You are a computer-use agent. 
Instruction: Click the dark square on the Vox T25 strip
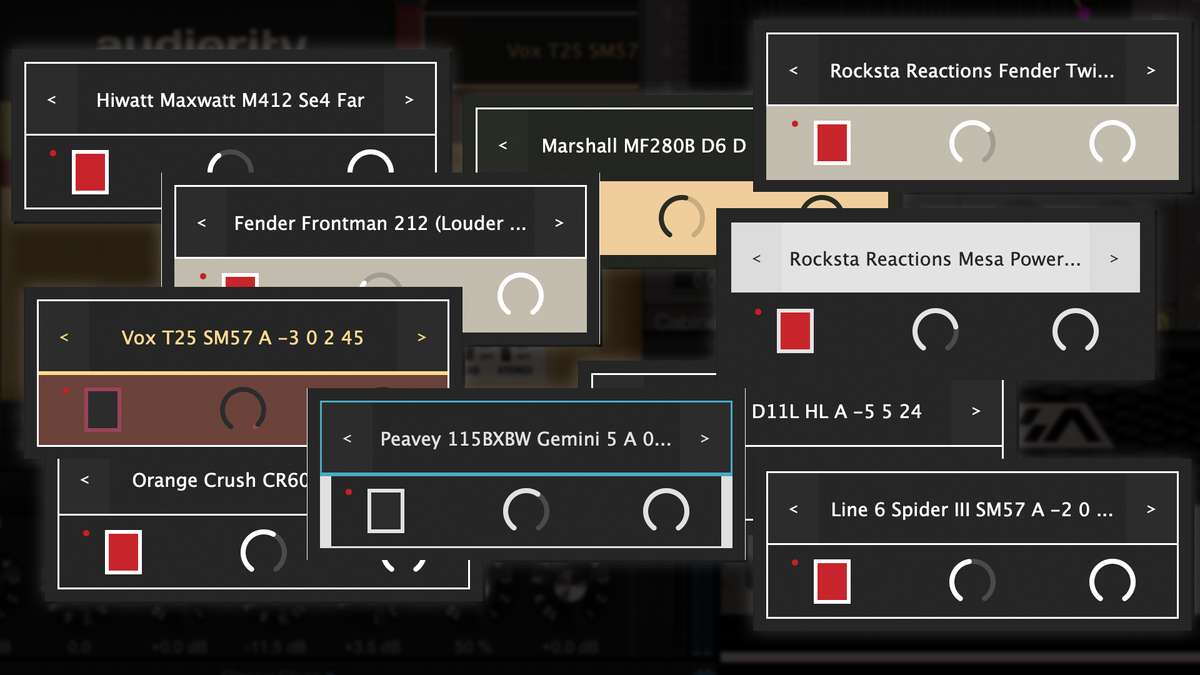105,408
